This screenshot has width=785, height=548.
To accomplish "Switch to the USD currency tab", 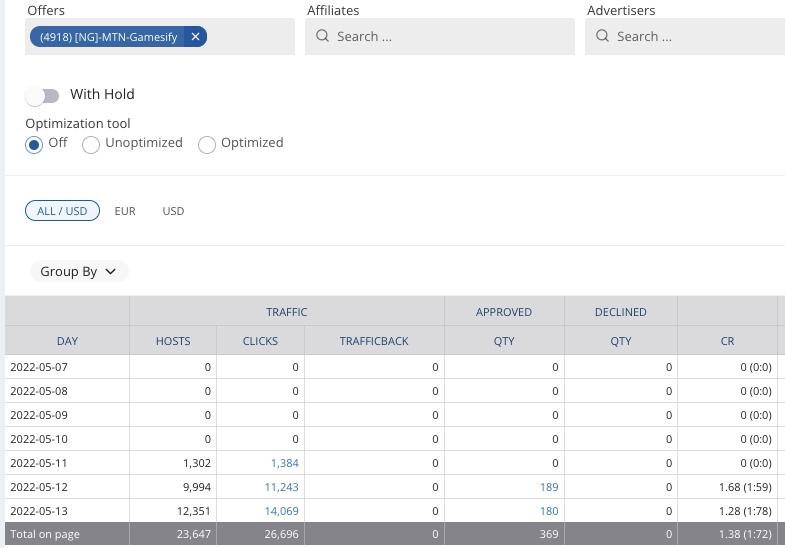I will (173, 211).
